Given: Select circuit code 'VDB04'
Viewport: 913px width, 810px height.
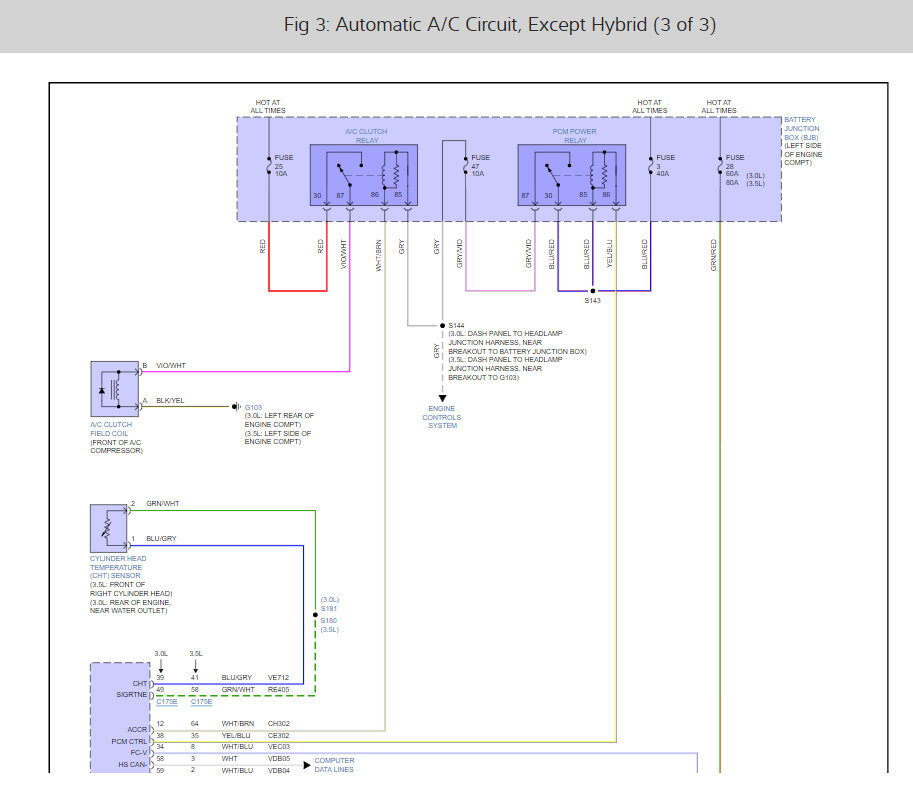Looking at the screenshot, I should (x=278, y=770).
